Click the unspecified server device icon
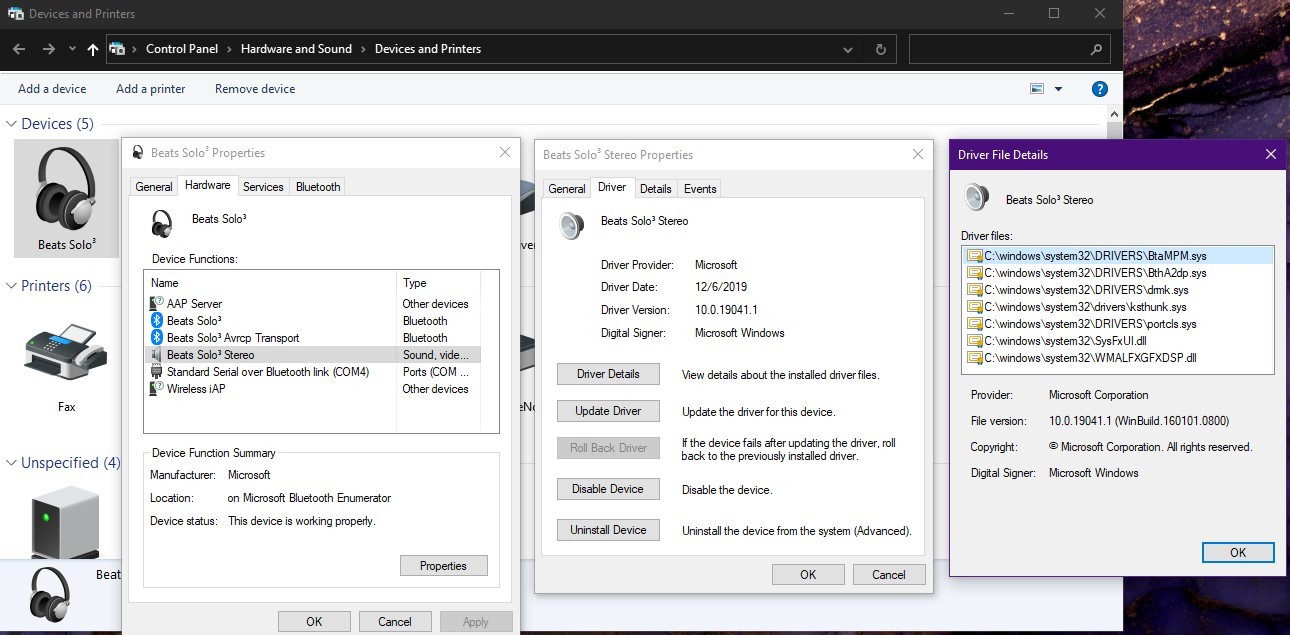This screenshot has height=635, width=1290. point(66,522)
